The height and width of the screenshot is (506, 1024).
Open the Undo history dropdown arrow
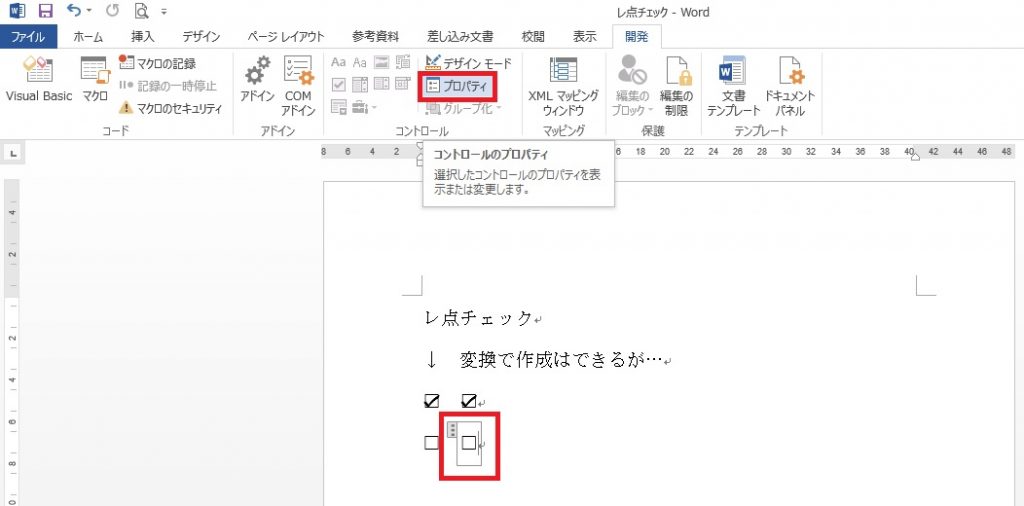[89, 12]
